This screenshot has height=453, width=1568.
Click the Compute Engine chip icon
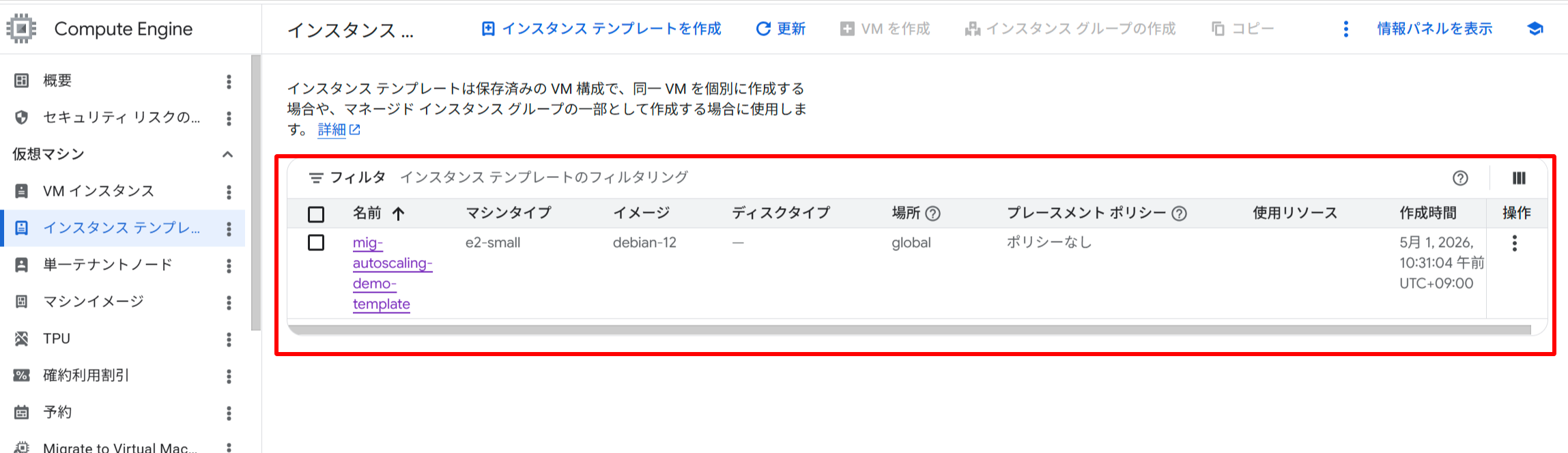pos(21,29)
